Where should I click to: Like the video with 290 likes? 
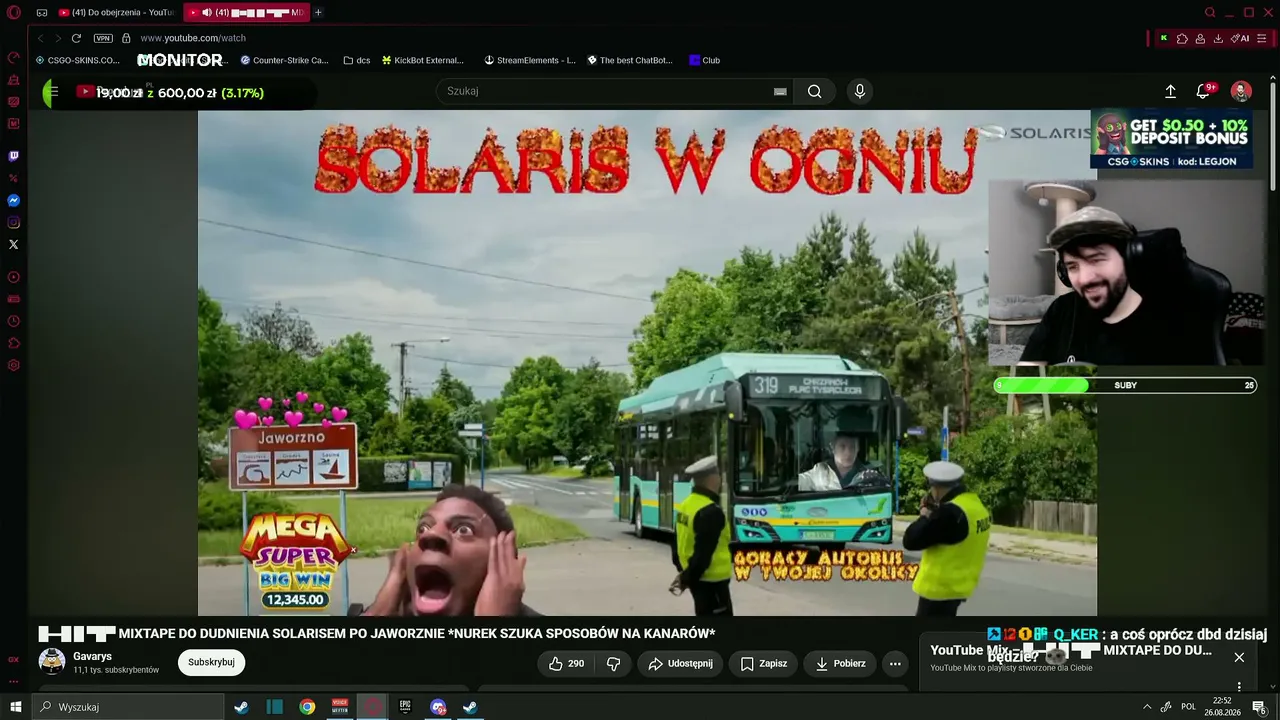[x=567, y=663]
